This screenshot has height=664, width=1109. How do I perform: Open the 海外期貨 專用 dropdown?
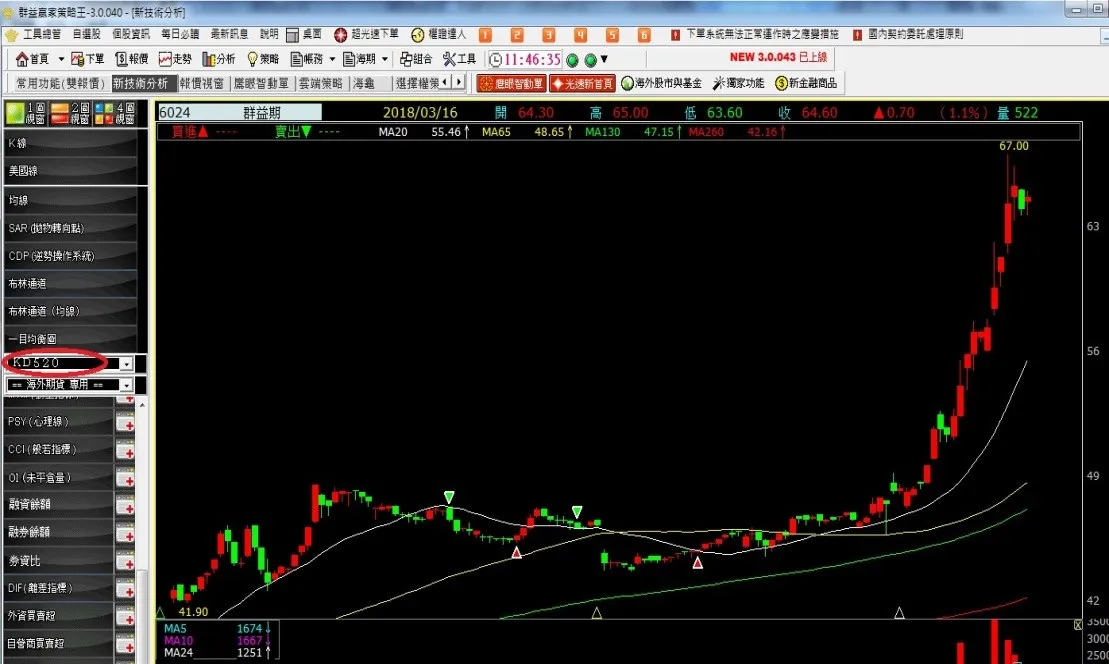[x=126, y=385]
